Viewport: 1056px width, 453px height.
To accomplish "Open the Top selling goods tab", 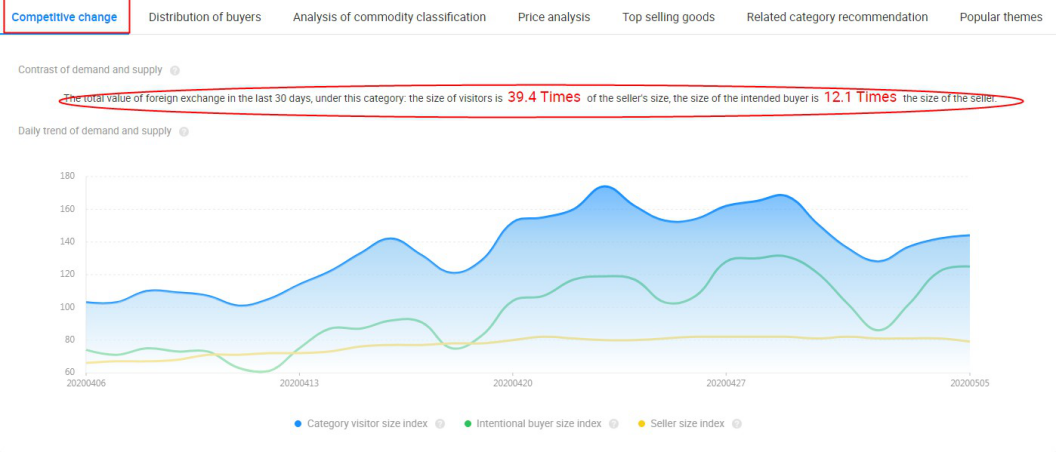I will tap(668, 17).
